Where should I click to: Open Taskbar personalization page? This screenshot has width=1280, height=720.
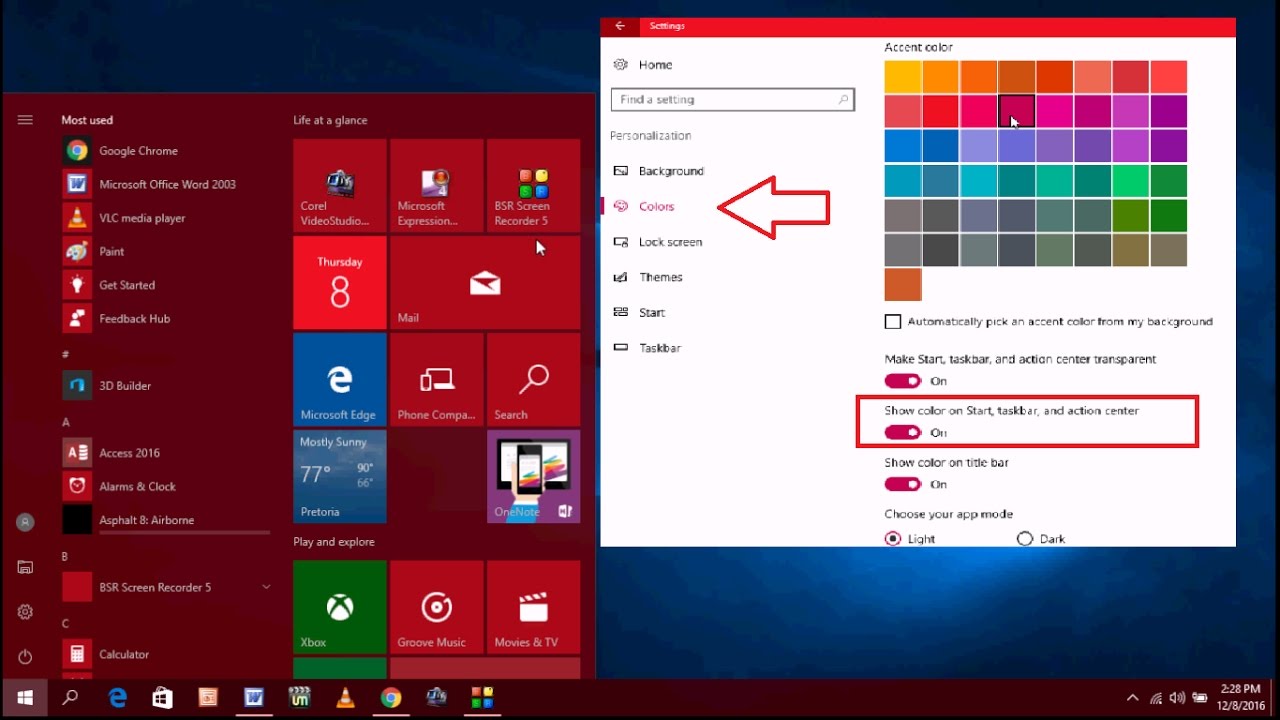660,348
